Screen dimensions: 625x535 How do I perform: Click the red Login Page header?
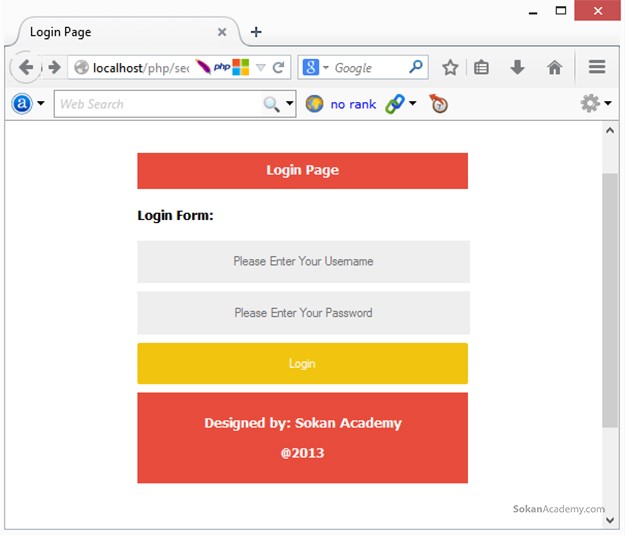click(x=303, y=171)
